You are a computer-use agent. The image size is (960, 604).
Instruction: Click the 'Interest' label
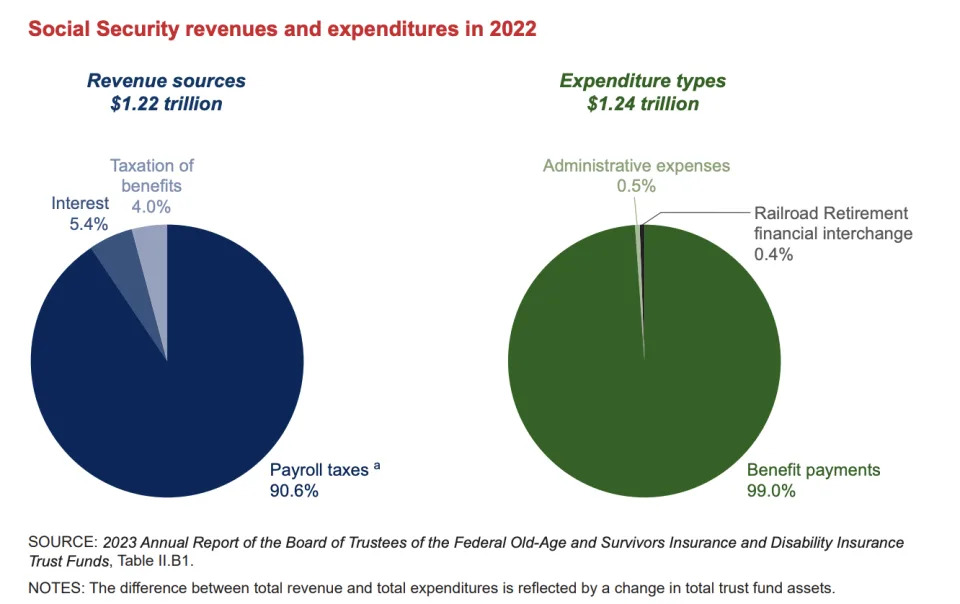(80, 203)
